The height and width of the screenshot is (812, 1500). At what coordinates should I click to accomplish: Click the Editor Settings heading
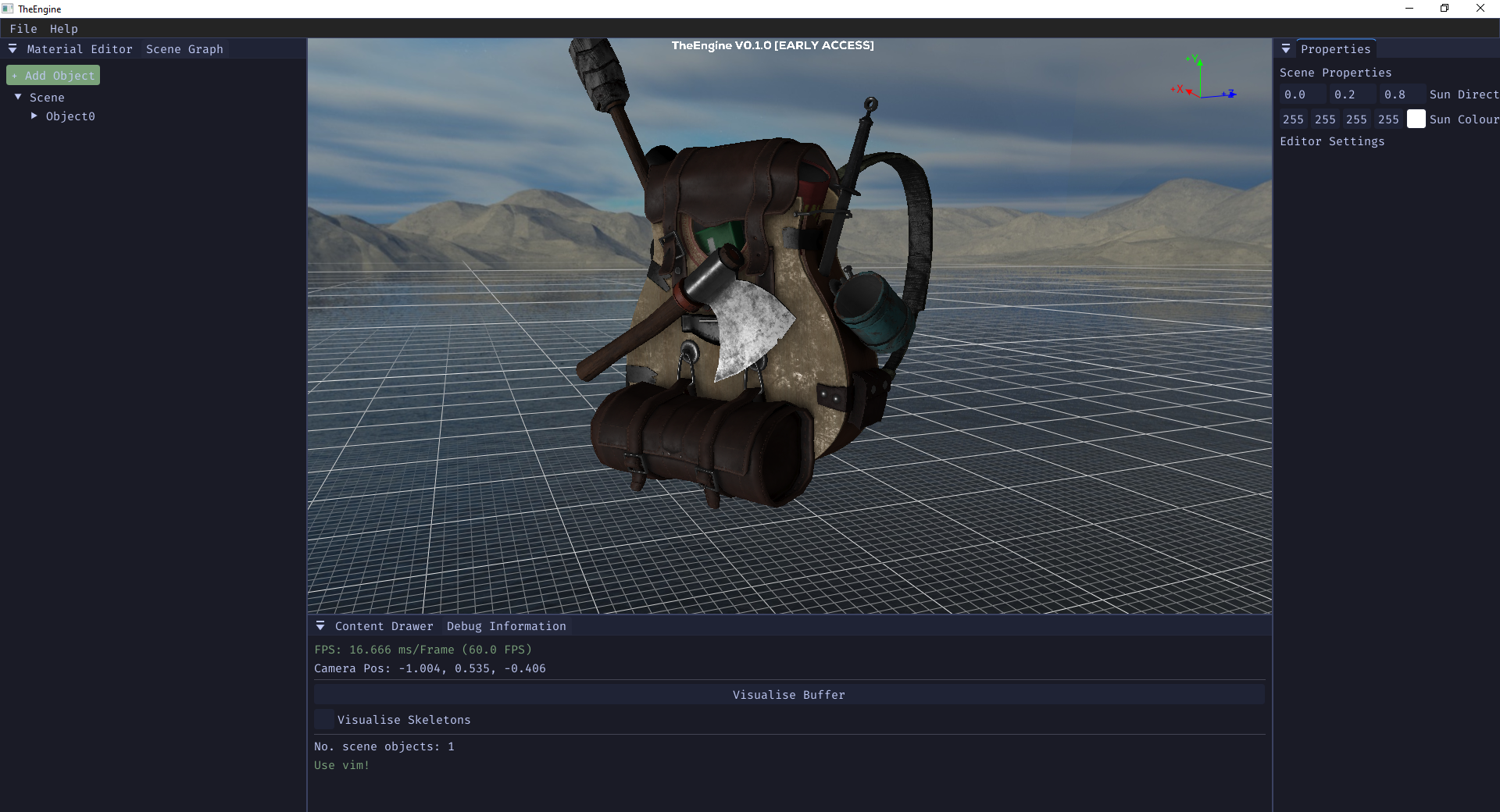[x=1332, y=141]
